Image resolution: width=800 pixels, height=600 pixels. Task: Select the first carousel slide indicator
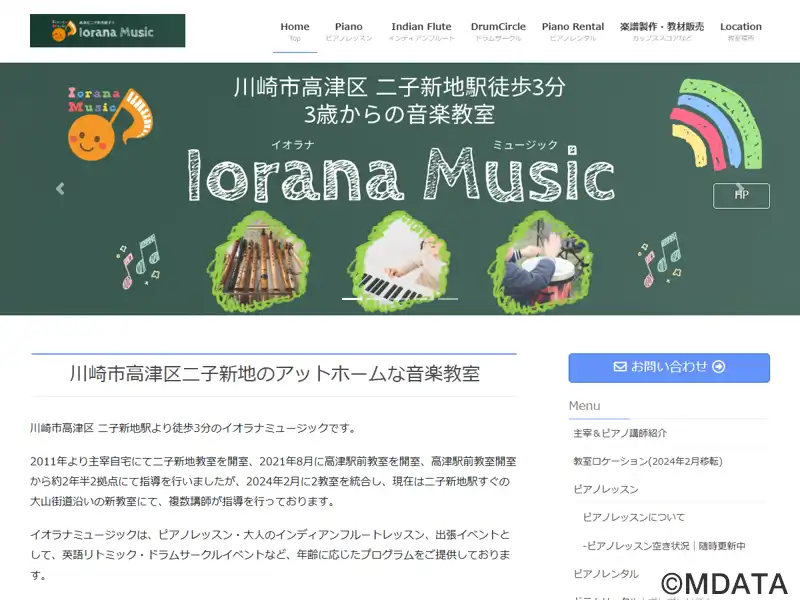coord(352,298)
